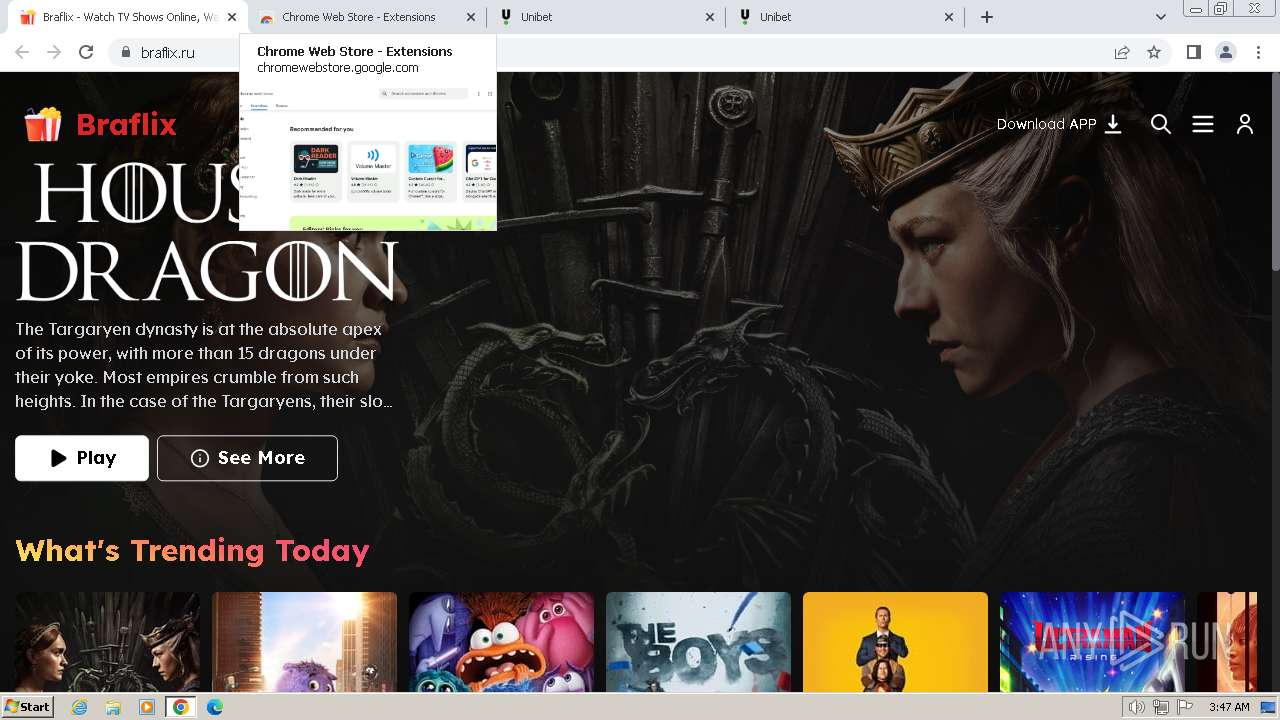
Task: Launch Internet Explorer from taskbar
Action: point(80,707)
